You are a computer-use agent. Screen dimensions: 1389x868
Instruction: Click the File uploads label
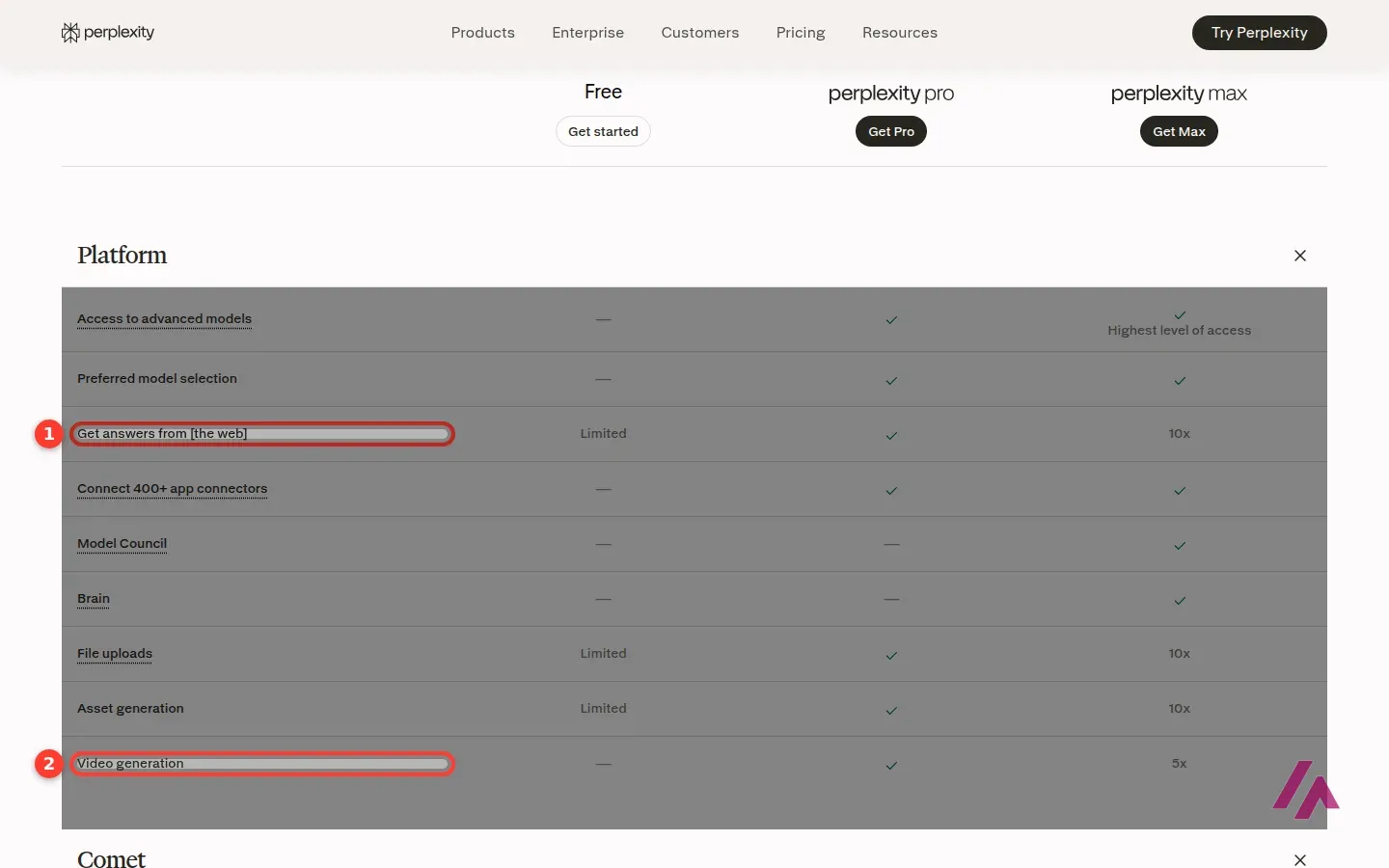[x=115, y=654]
